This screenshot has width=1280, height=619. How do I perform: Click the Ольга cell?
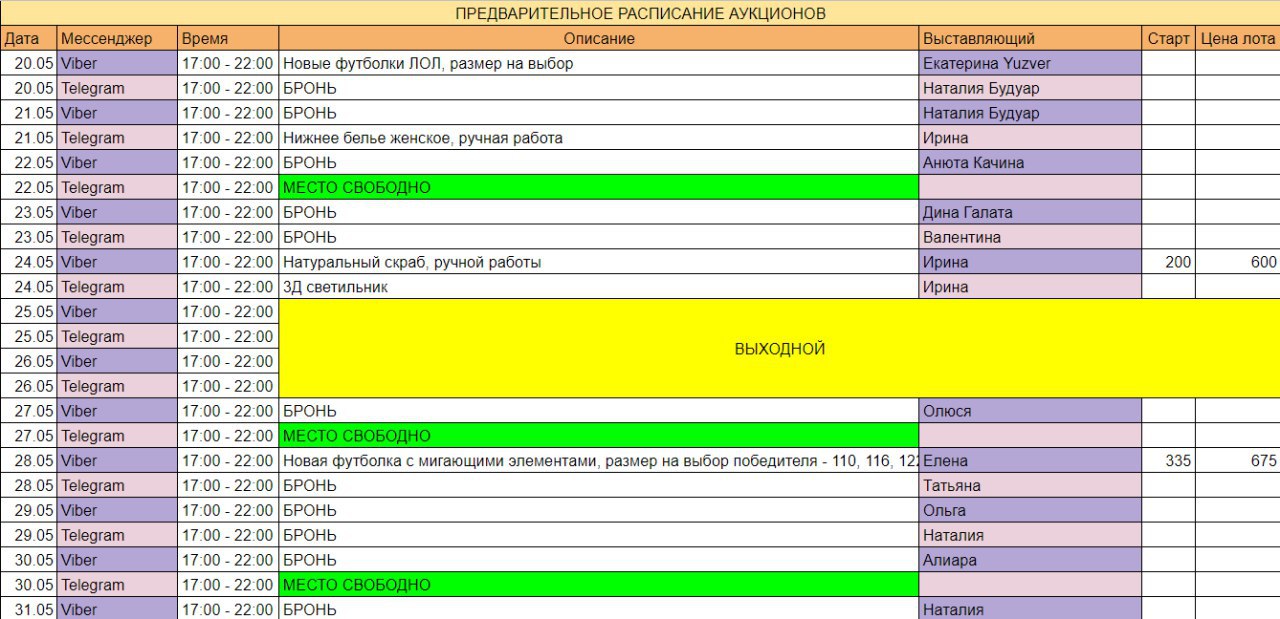[x=1031, y=510]
